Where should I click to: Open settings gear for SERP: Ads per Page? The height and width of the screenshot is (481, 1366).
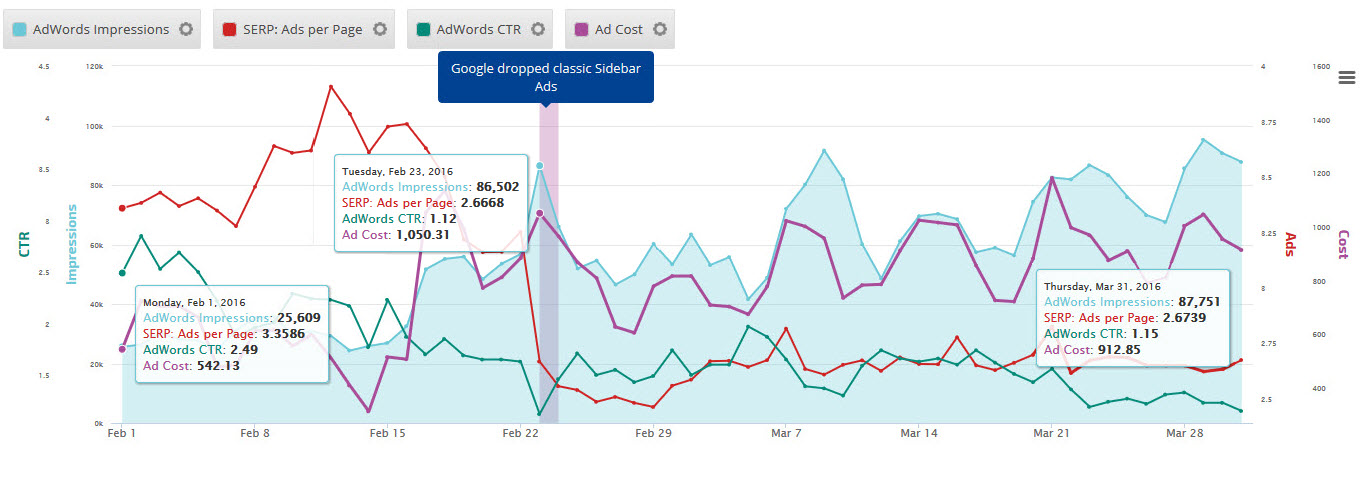tap(379, 30)
